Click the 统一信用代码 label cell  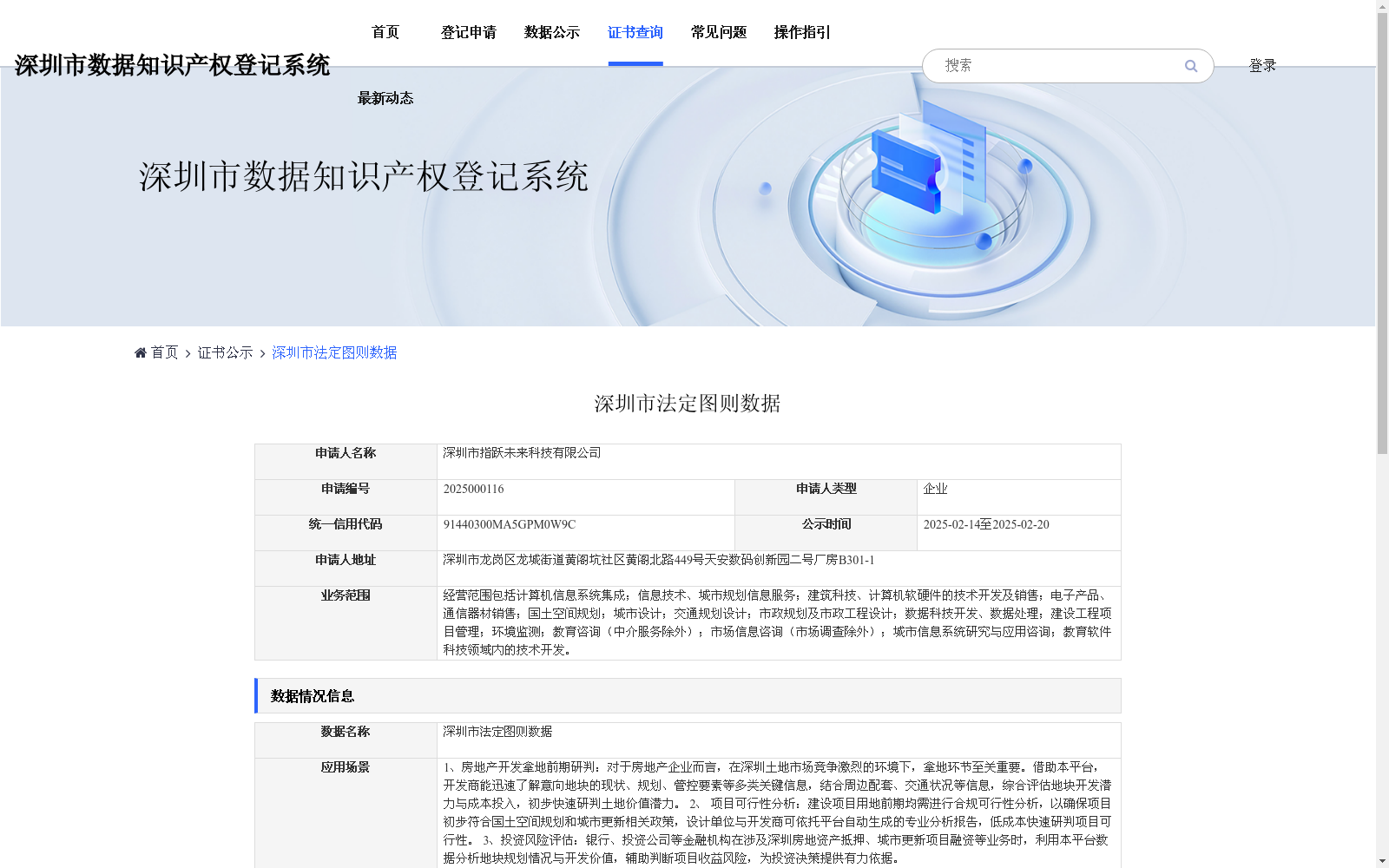click(346, 533)
